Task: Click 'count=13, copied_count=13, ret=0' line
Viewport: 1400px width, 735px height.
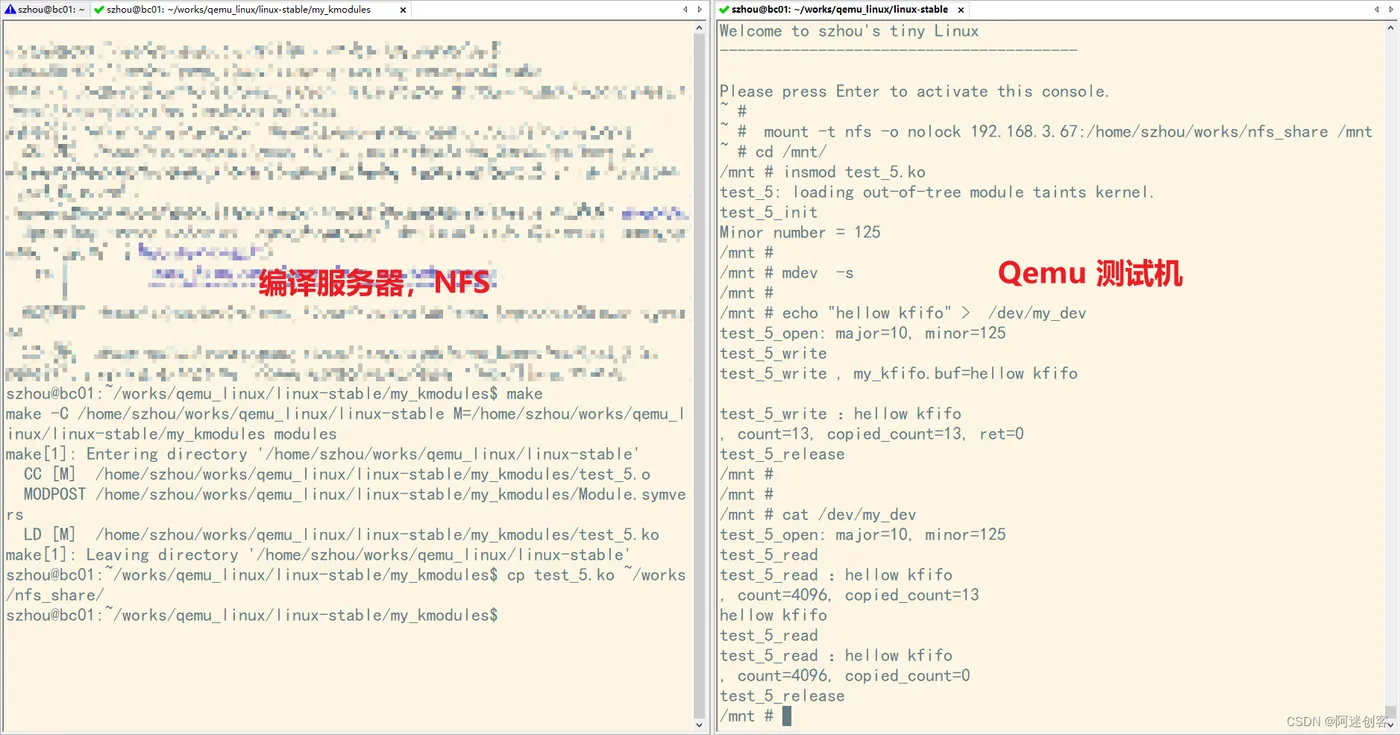Action: [x=872, y=434]
